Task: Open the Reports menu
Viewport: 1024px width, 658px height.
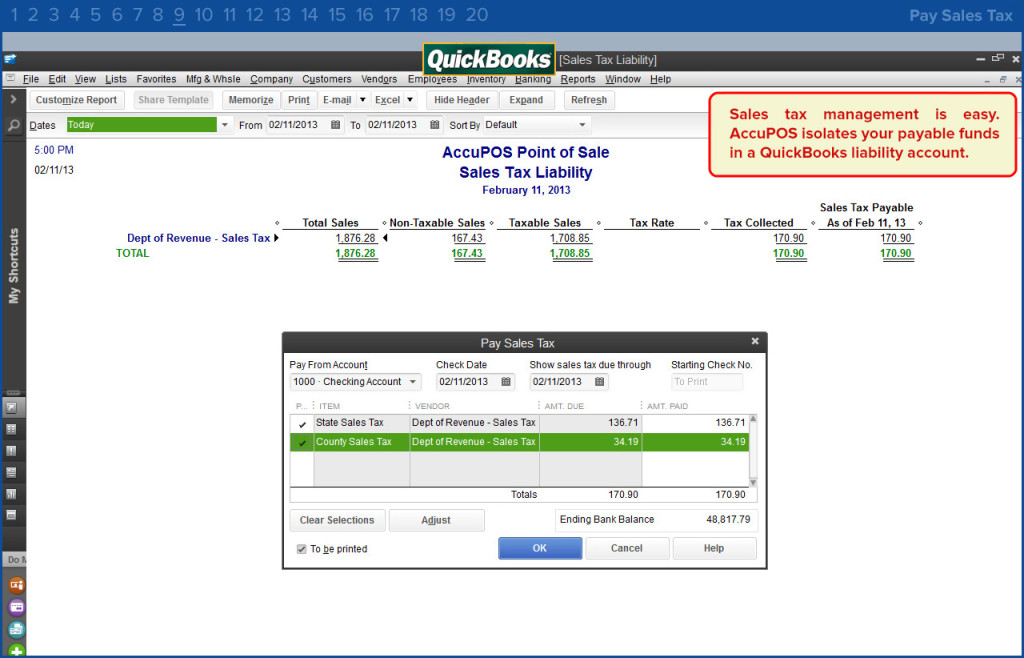Action: click(578, 79)
